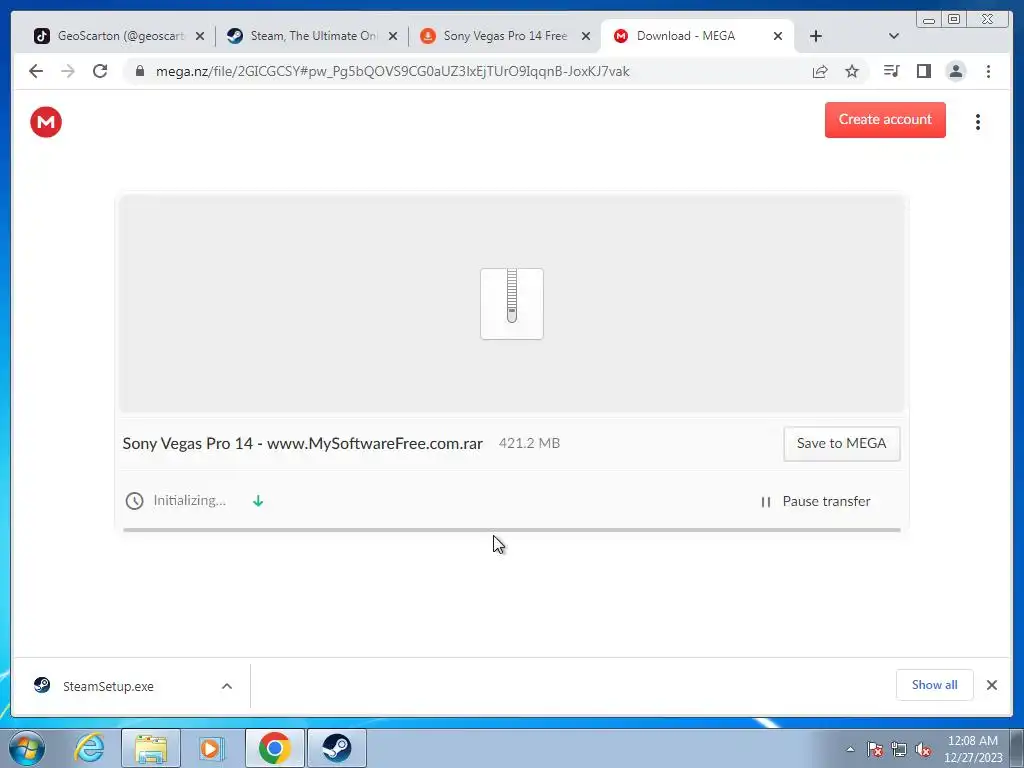
Task: Click the clock icon beside Initializing
Action: tap(135, 501)
